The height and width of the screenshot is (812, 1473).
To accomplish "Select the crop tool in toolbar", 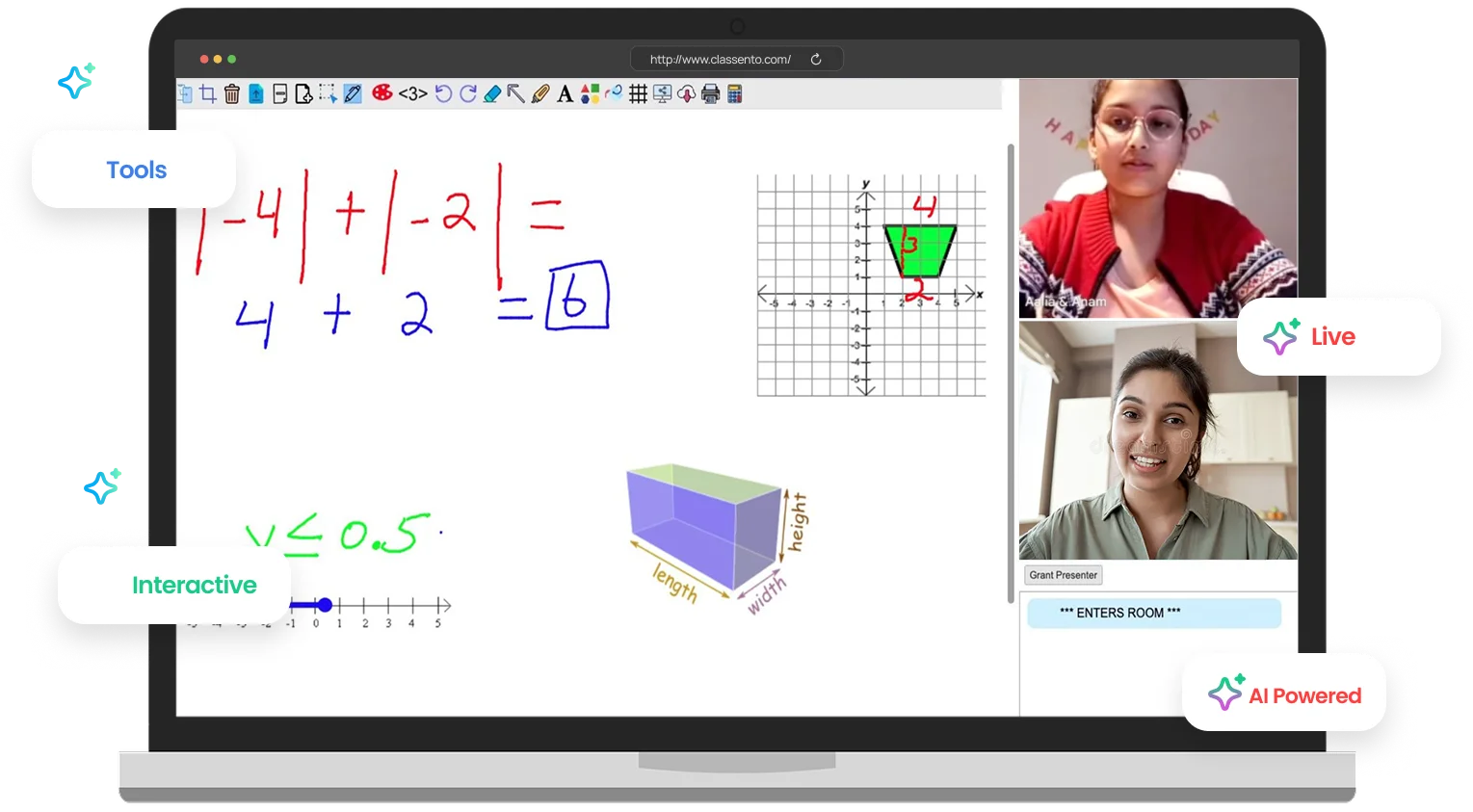I will point(208,93).
